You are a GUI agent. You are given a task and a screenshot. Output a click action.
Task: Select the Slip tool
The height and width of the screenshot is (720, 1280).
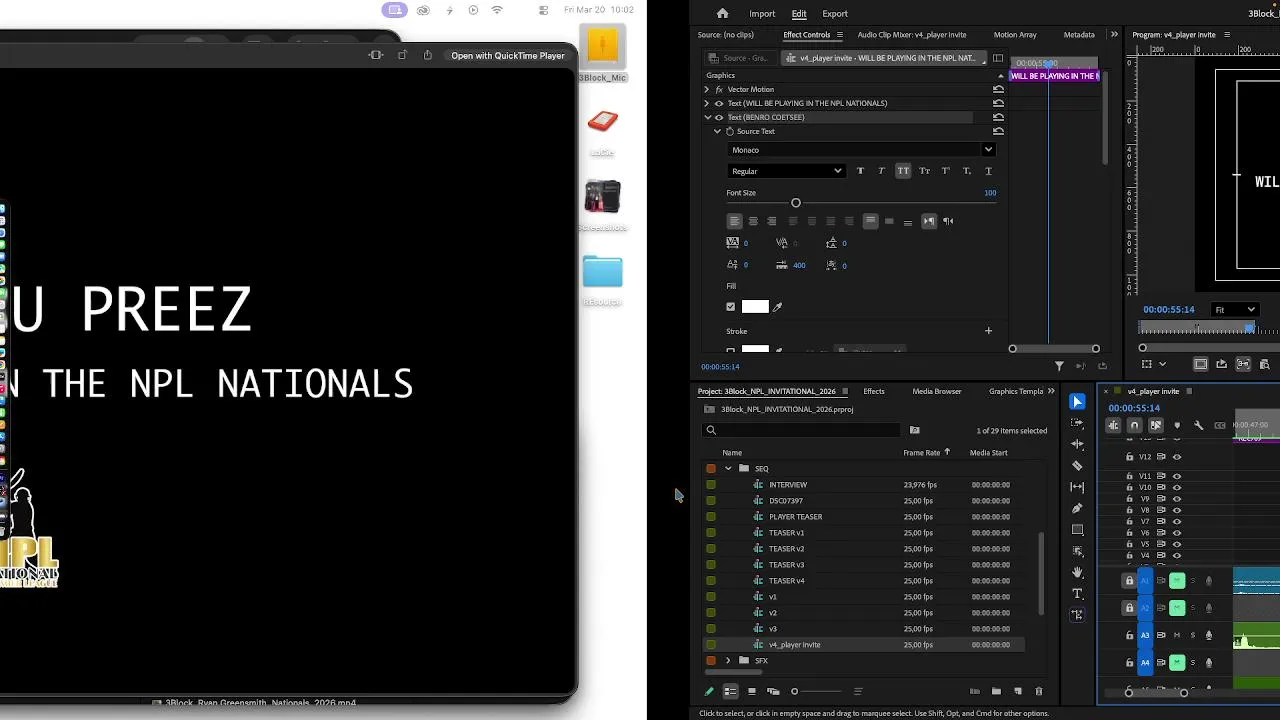[x=1077, y=487]
